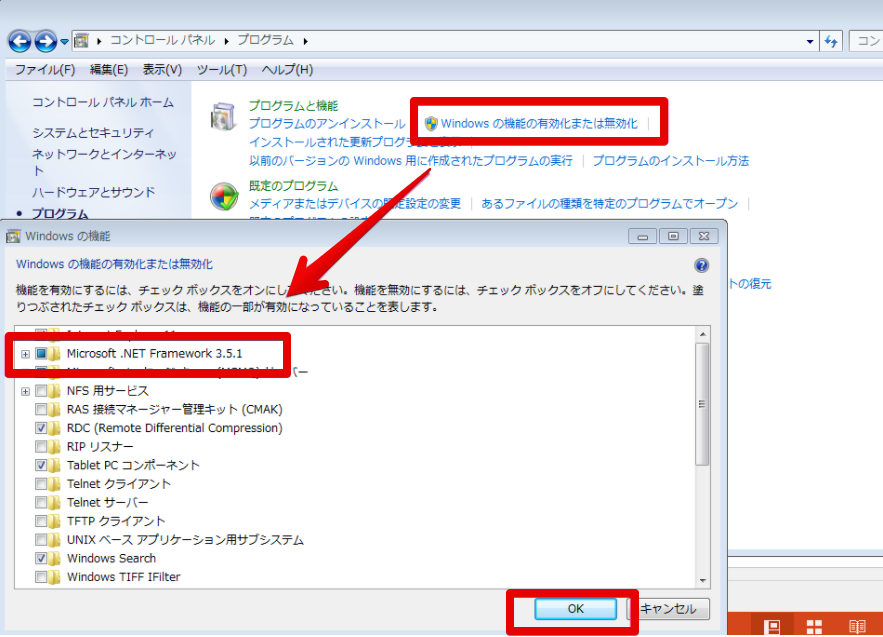The image size is (883, 637).
Task: Click the refresh icon beside address bar
Action: point(831,41)
